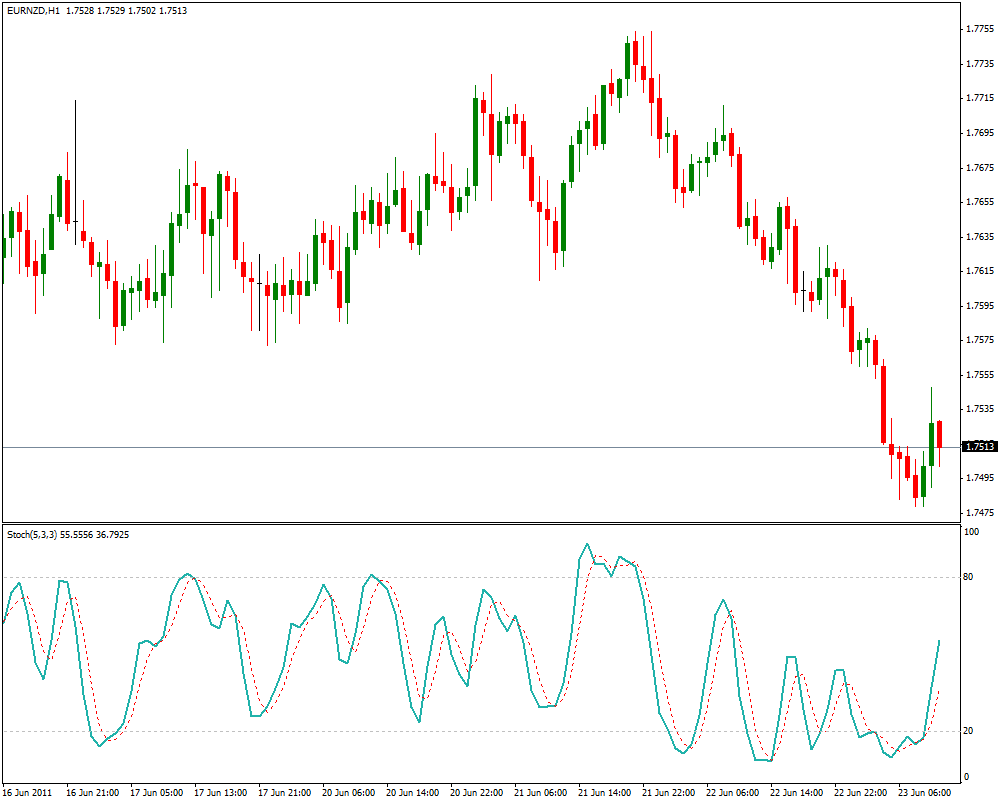Click the long red candle dropping to 1.7513 level
This screenshot has width=1000, height=798.
click(884, 404)
